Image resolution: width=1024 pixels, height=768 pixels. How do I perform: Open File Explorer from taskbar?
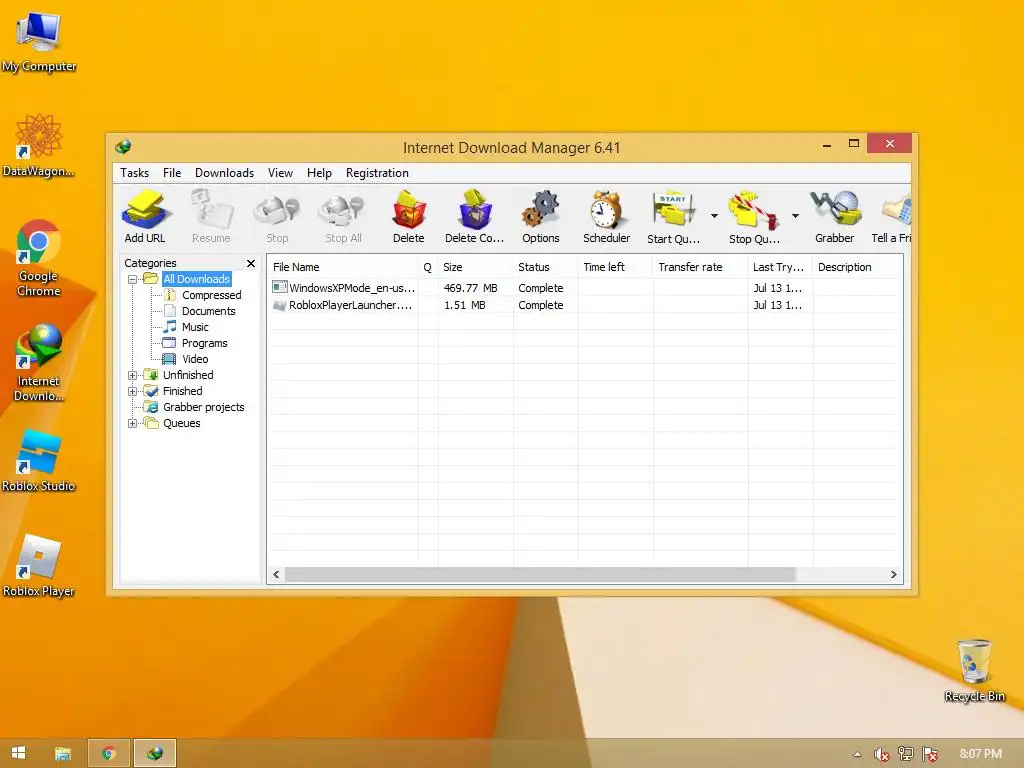pos(63,753)
